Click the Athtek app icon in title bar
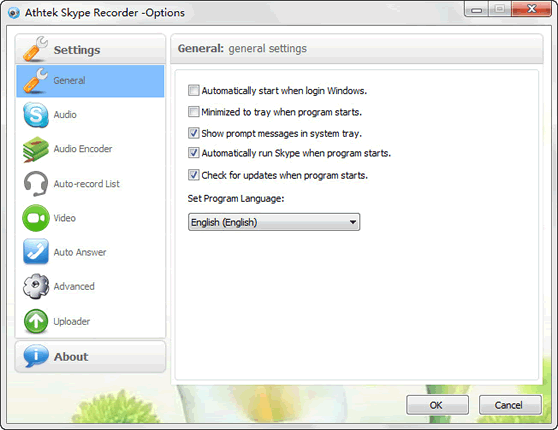Viewport: 558px width, 430px height. [x=13, y=13]
